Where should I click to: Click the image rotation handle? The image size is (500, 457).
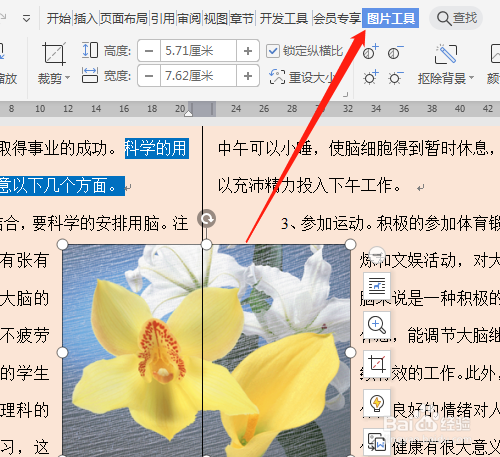coord(207,219)
